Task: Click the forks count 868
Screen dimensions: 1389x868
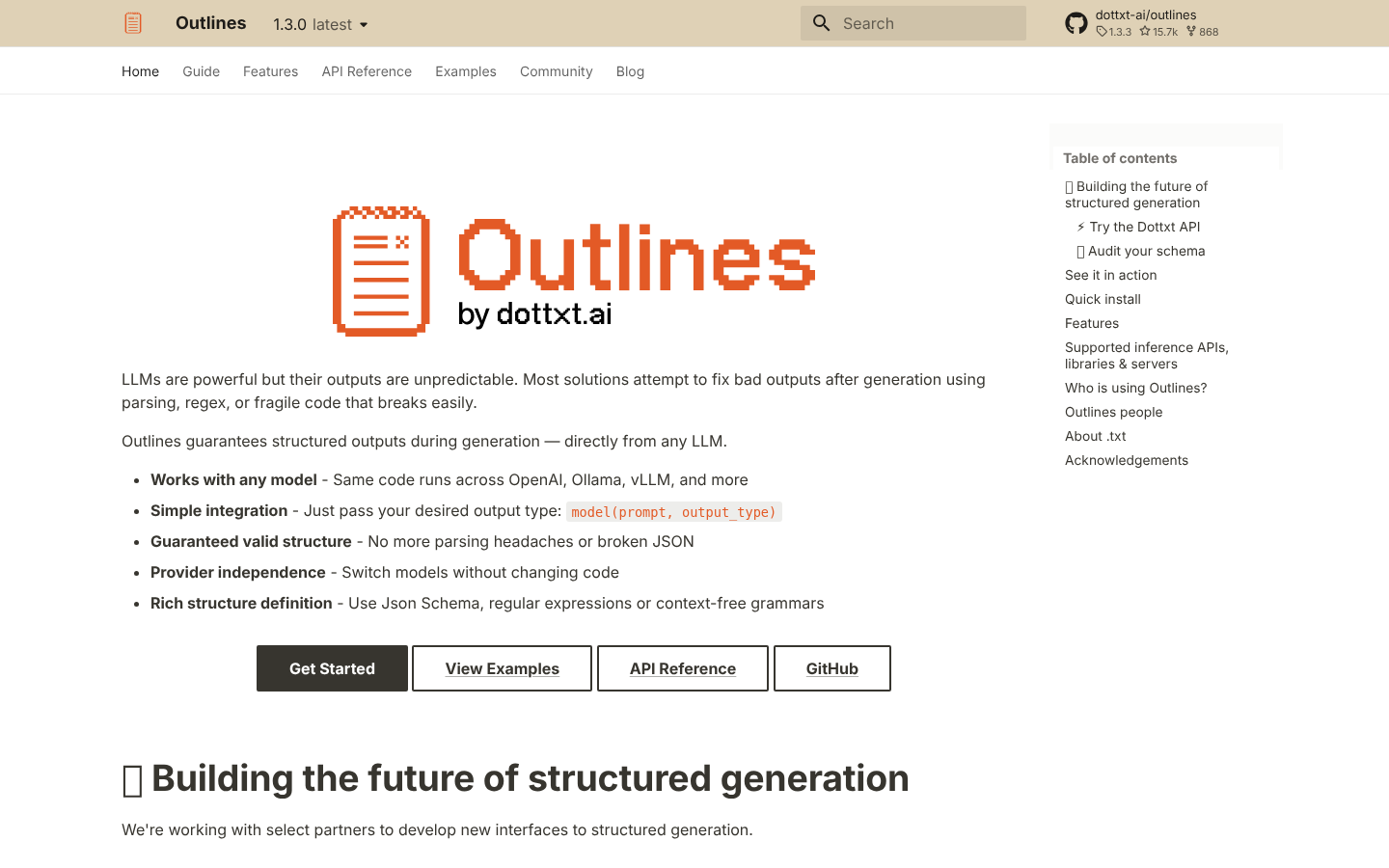Action: click(1202, 32)
